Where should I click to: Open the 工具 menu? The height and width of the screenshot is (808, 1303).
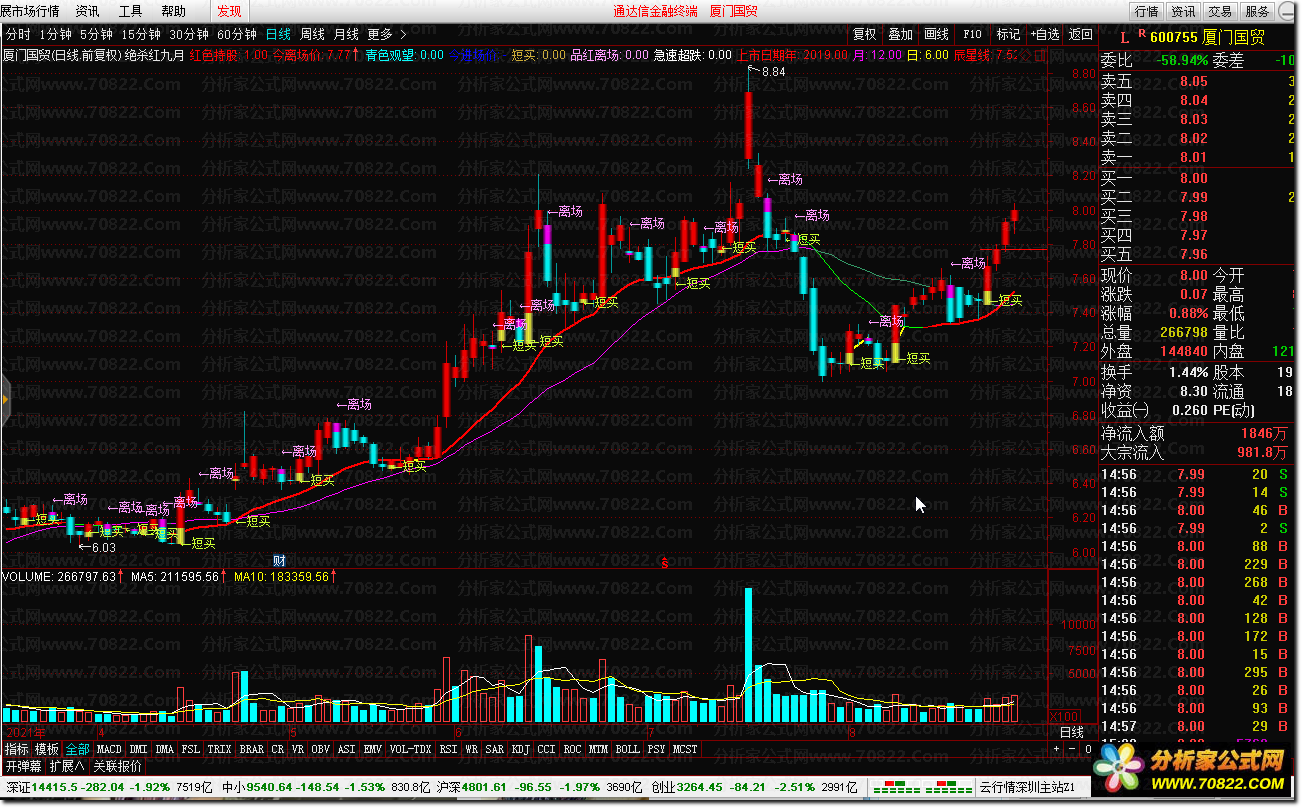pos(131,11)
